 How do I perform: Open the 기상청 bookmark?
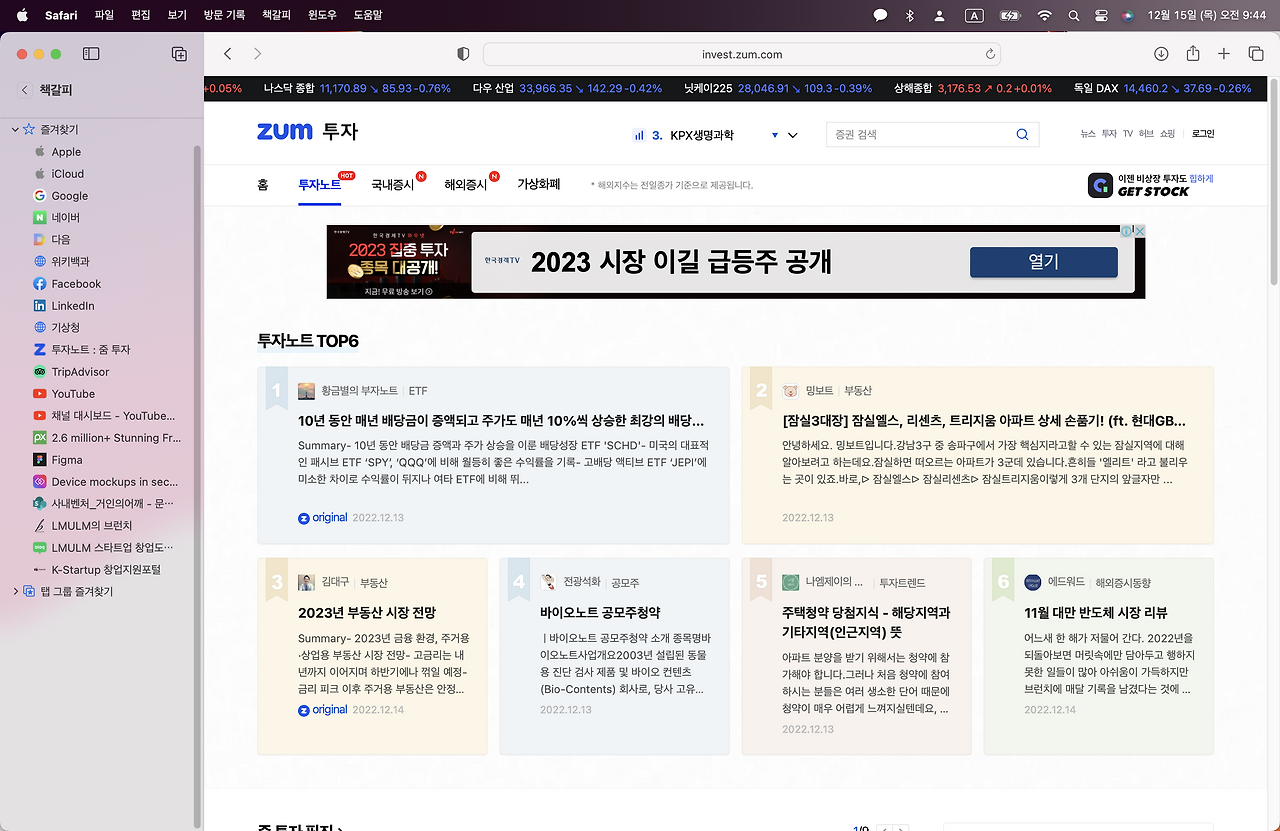point(65,328)
